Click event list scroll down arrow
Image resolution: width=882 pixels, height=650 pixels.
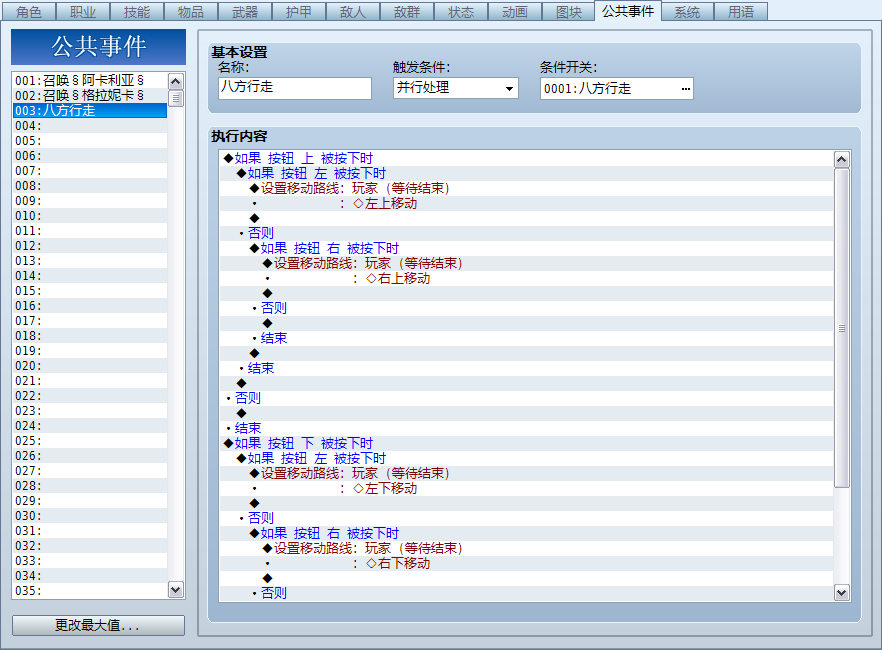coord(176,590)
